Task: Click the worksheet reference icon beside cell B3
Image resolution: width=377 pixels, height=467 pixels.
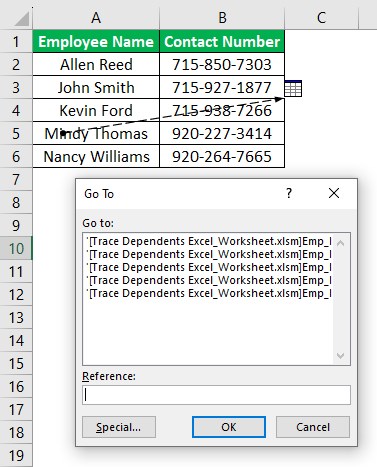Action: 293,88
